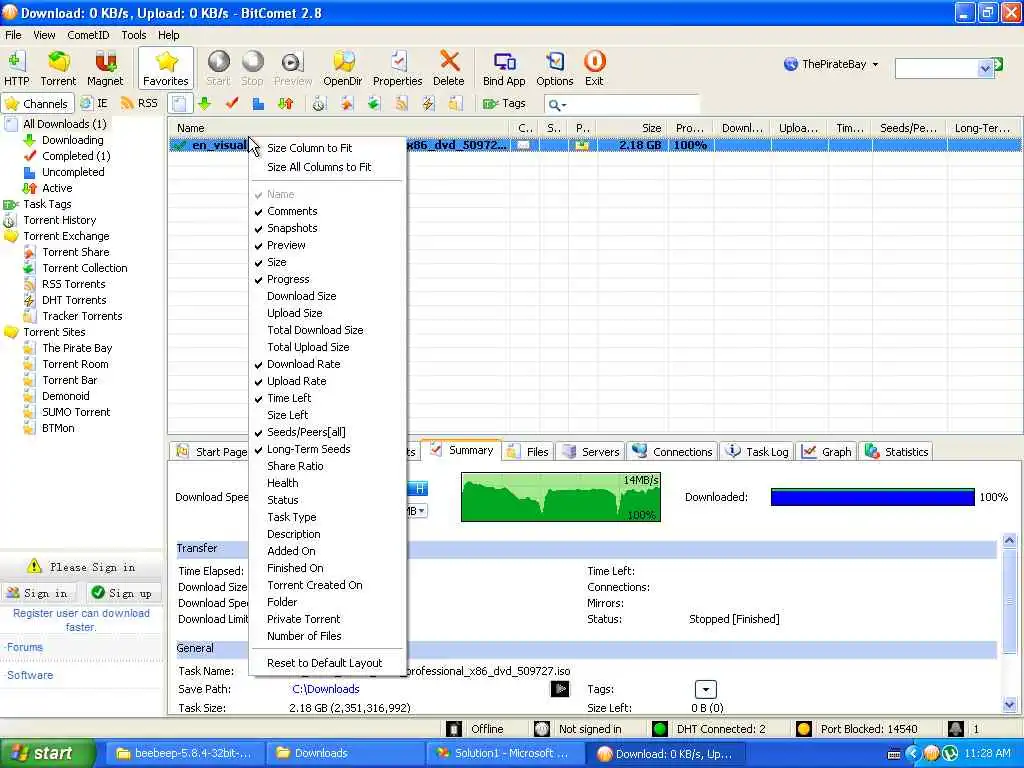The width and height of the screenshot is (1024, 768).
Task: Open task Properties from toolbar
Action: [398, 68]
